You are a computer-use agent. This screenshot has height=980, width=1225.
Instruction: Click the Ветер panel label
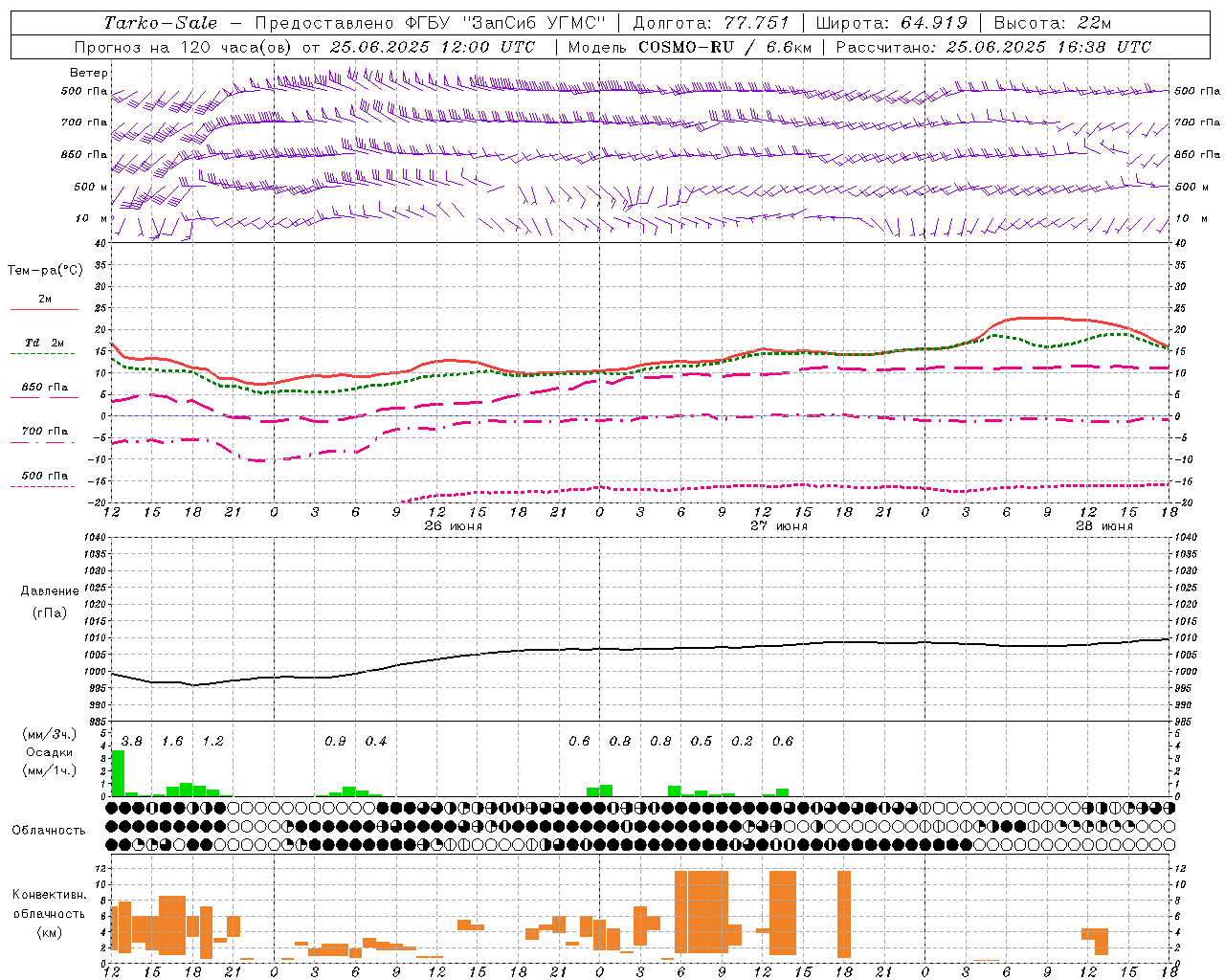[x=89, y=73]
